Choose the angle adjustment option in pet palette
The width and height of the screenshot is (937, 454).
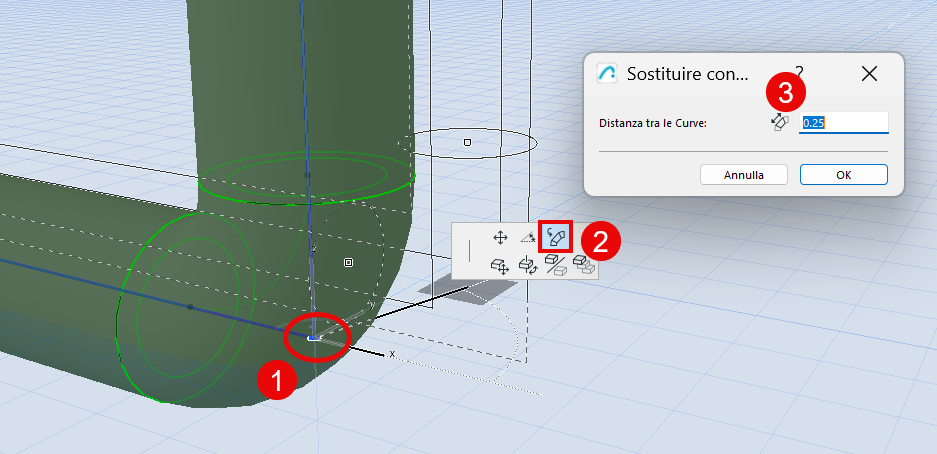(x=528, y=238)
